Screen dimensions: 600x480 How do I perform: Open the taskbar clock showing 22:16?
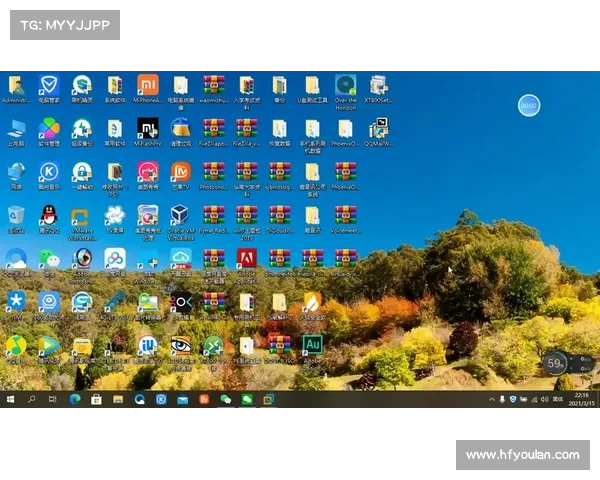(x=581, y=399)
